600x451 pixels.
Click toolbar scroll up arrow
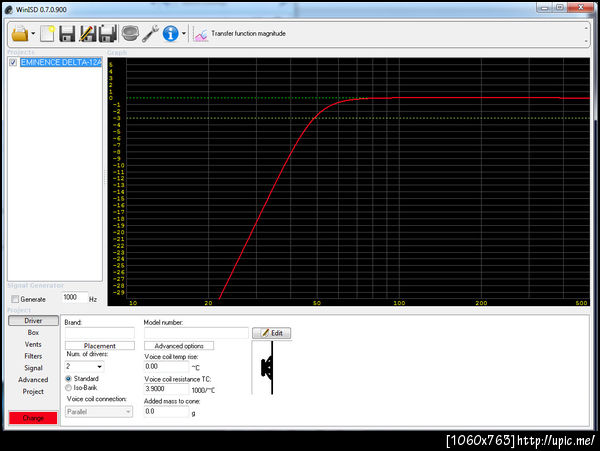[x=586, y=28]
